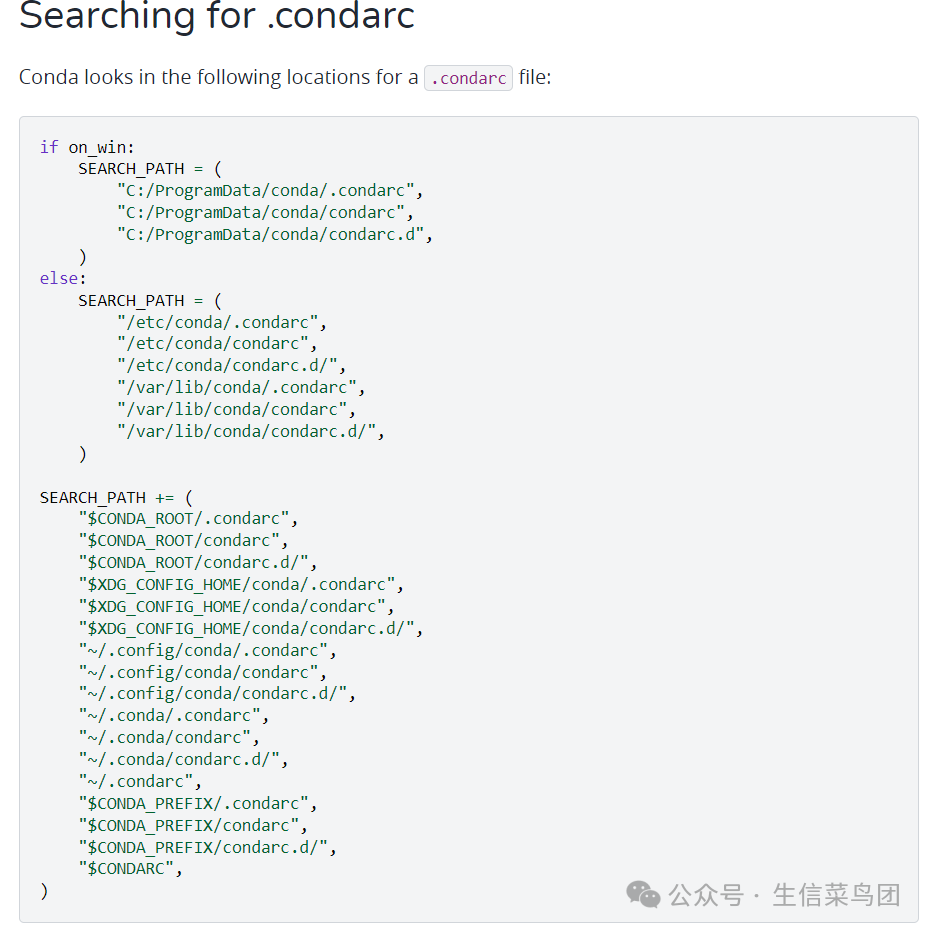This screenshot has width=930, height=932.
Task: Click the Searching for .condarc heading
Action: [216, 15]
